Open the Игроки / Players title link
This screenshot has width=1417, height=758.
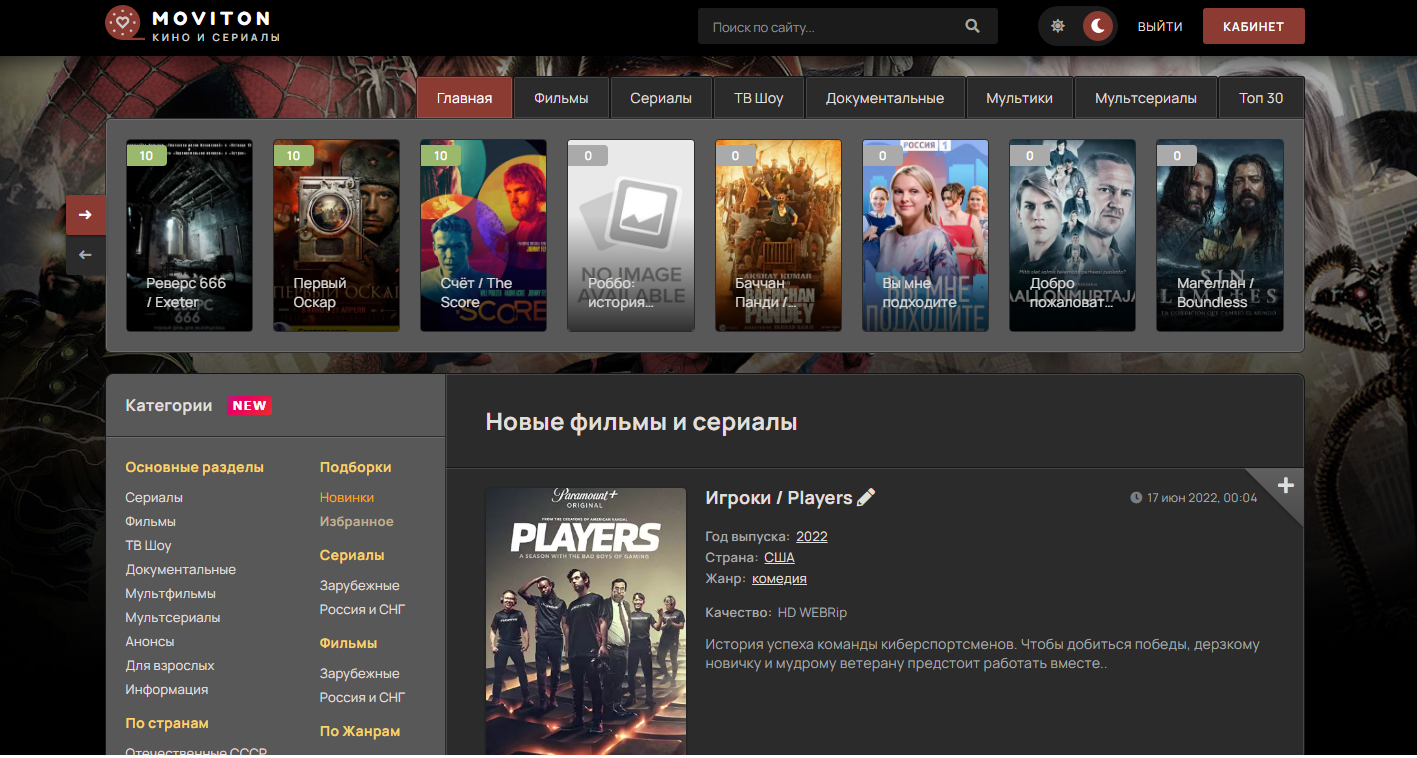(x=779, y=498)
